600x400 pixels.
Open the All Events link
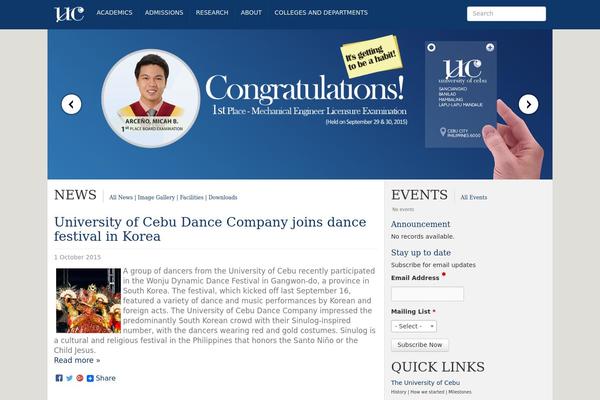coord(474,198)
